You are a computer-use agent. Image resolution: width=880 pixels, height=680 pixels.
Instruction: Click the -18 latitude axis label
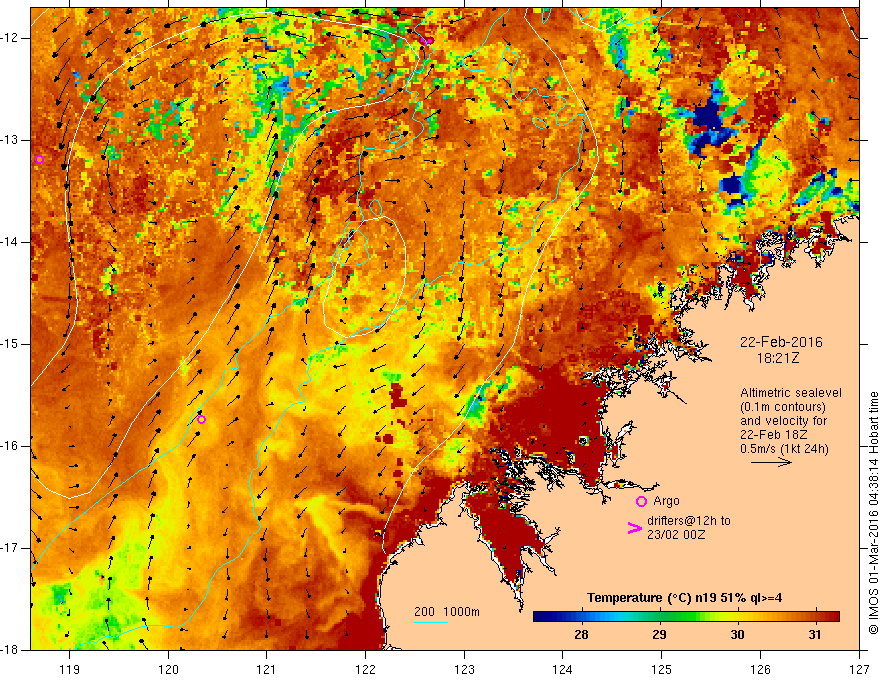click(x=11, y=650)
